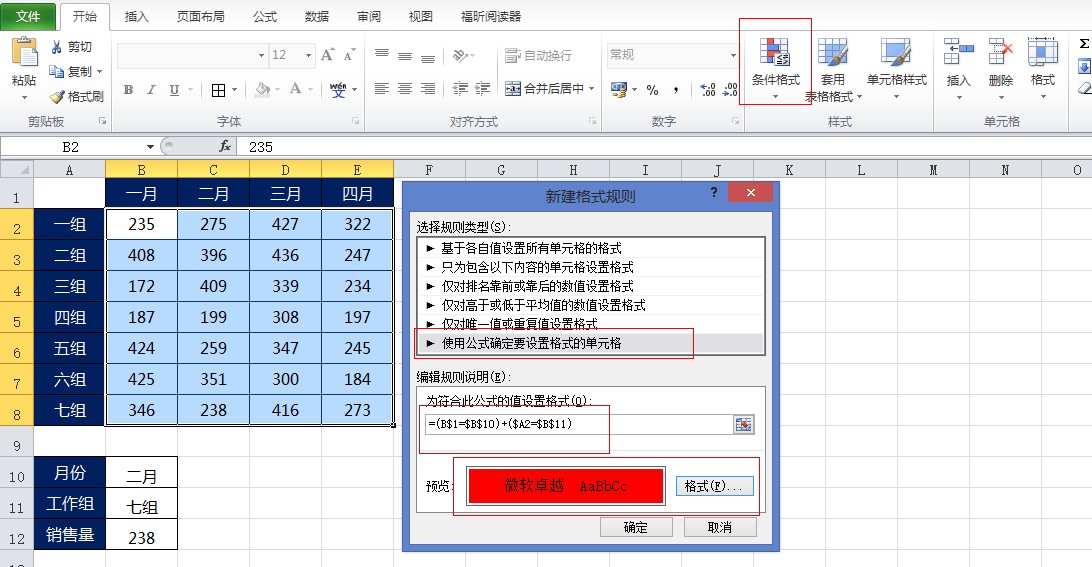The width and height of the screenshot is (1092, 567).
Task: Click the fill color bucket icon
Action: pyautogui.click(x=263, y=89)
